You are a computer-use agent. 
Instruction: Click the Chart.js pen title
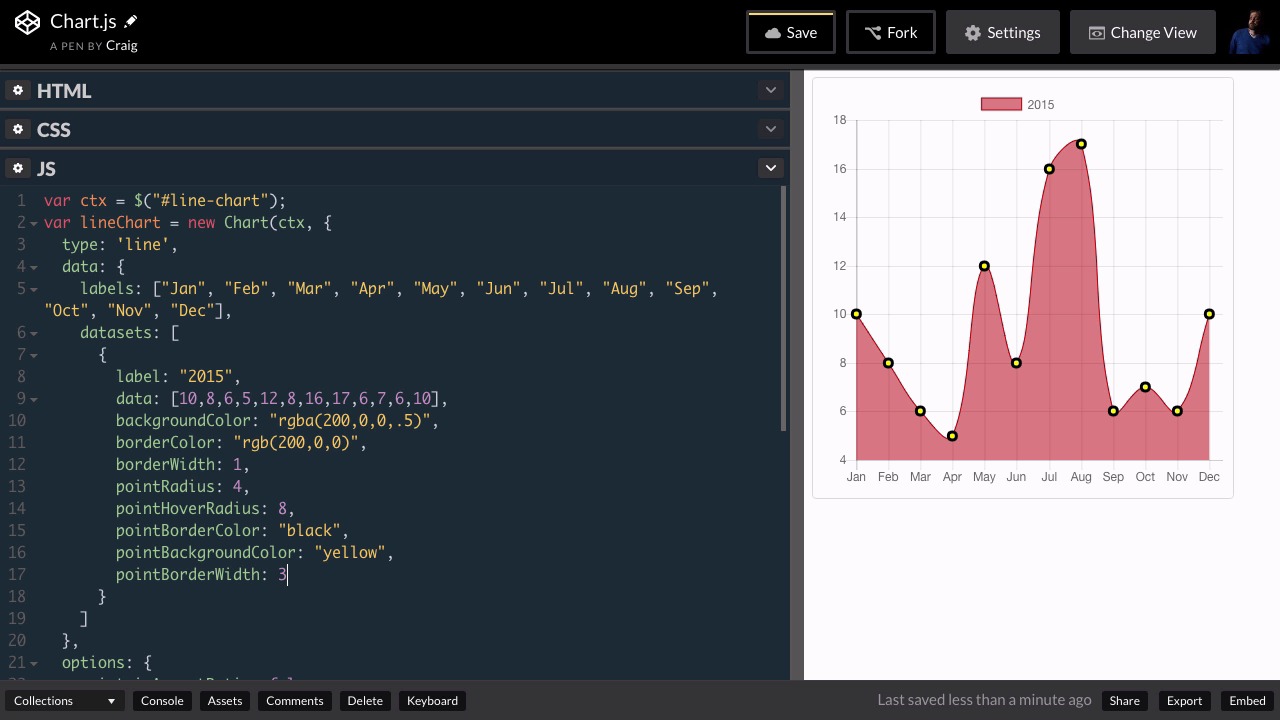pyautogui.click(x=83, y=21)
